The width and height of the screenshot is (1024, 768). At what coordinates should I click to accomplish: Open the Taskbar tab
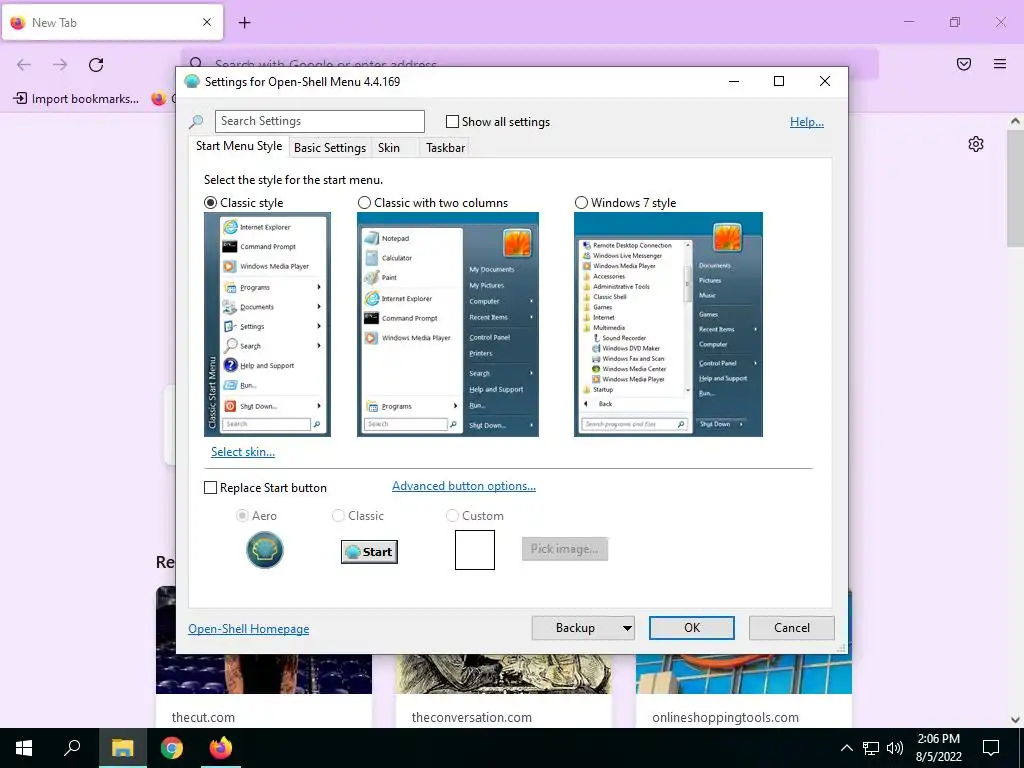(445, 148)
